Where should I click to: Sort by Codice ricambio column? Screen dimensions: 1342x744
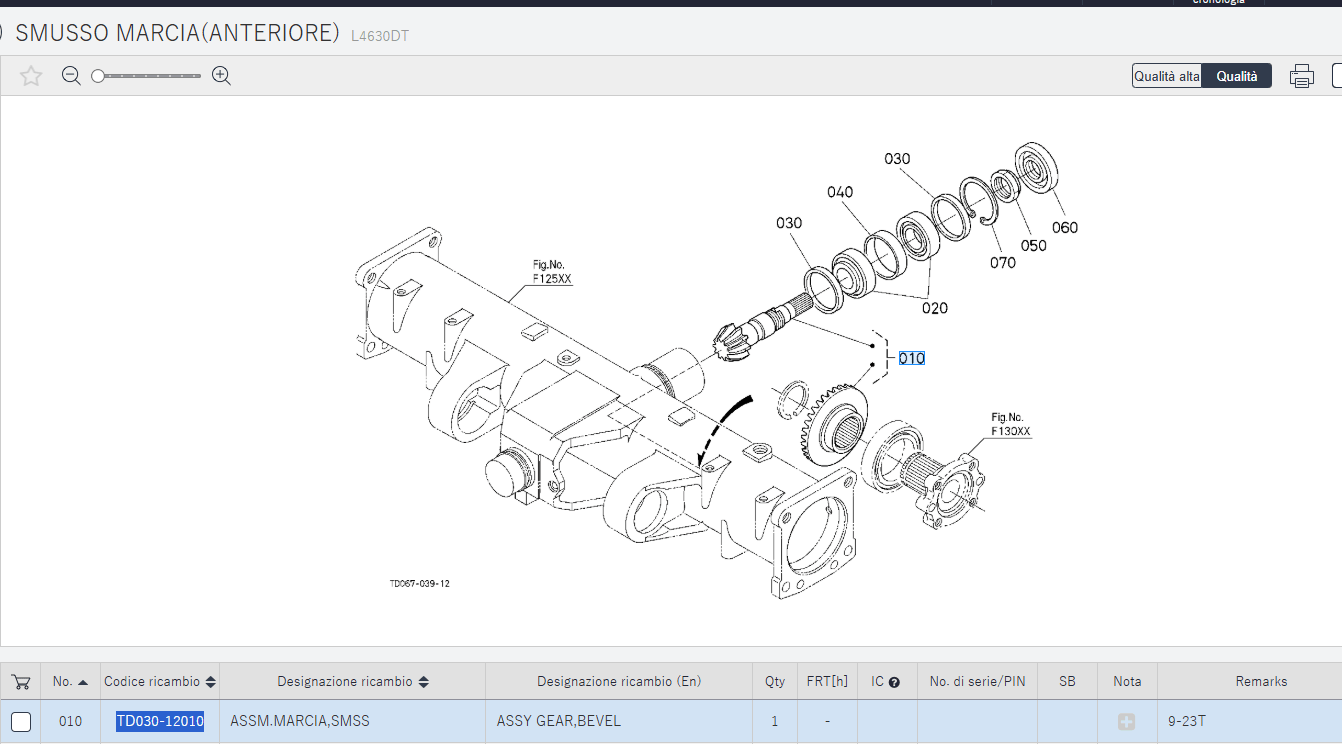(210, 682)
